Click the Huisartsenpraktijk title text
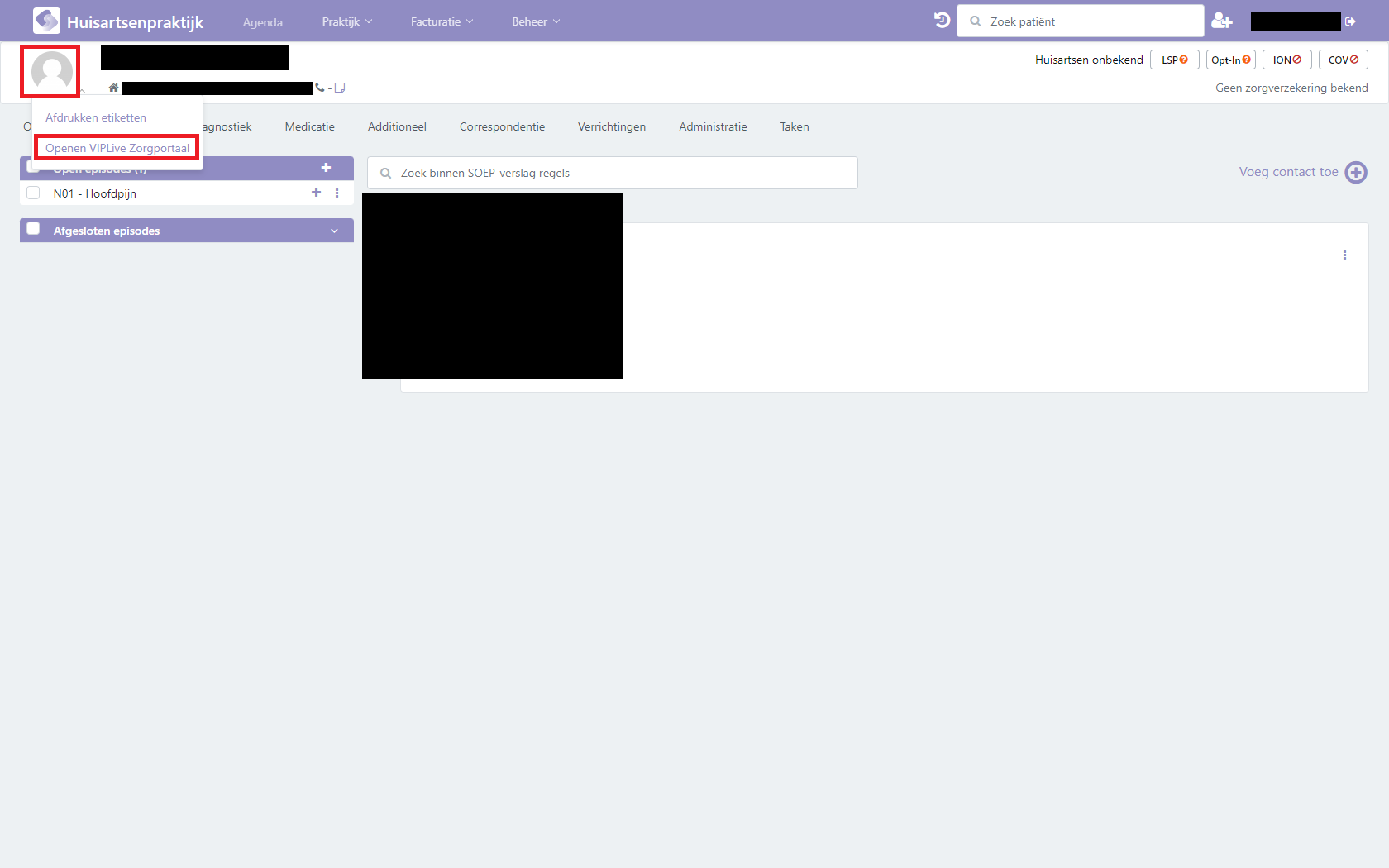 pyautogui.click(x=135, y=22)
